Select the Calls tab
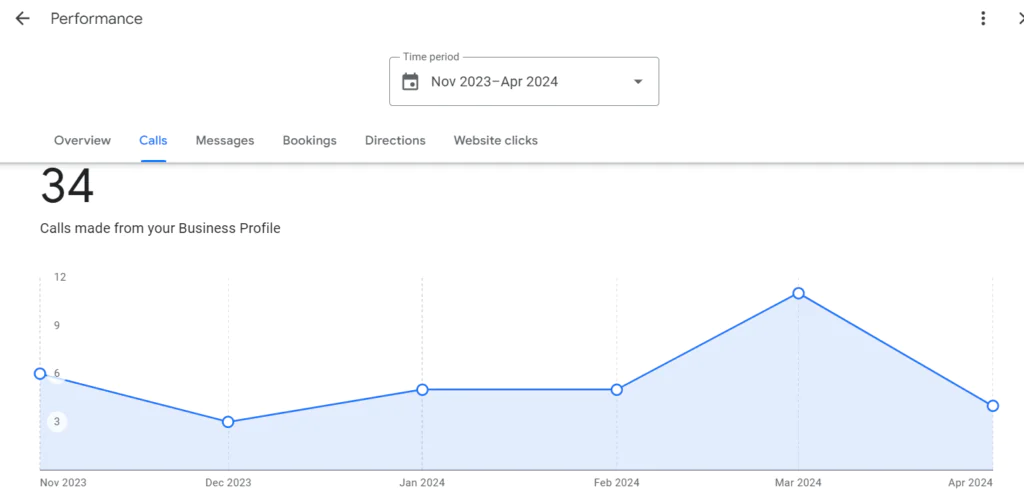 pos(153,141)
